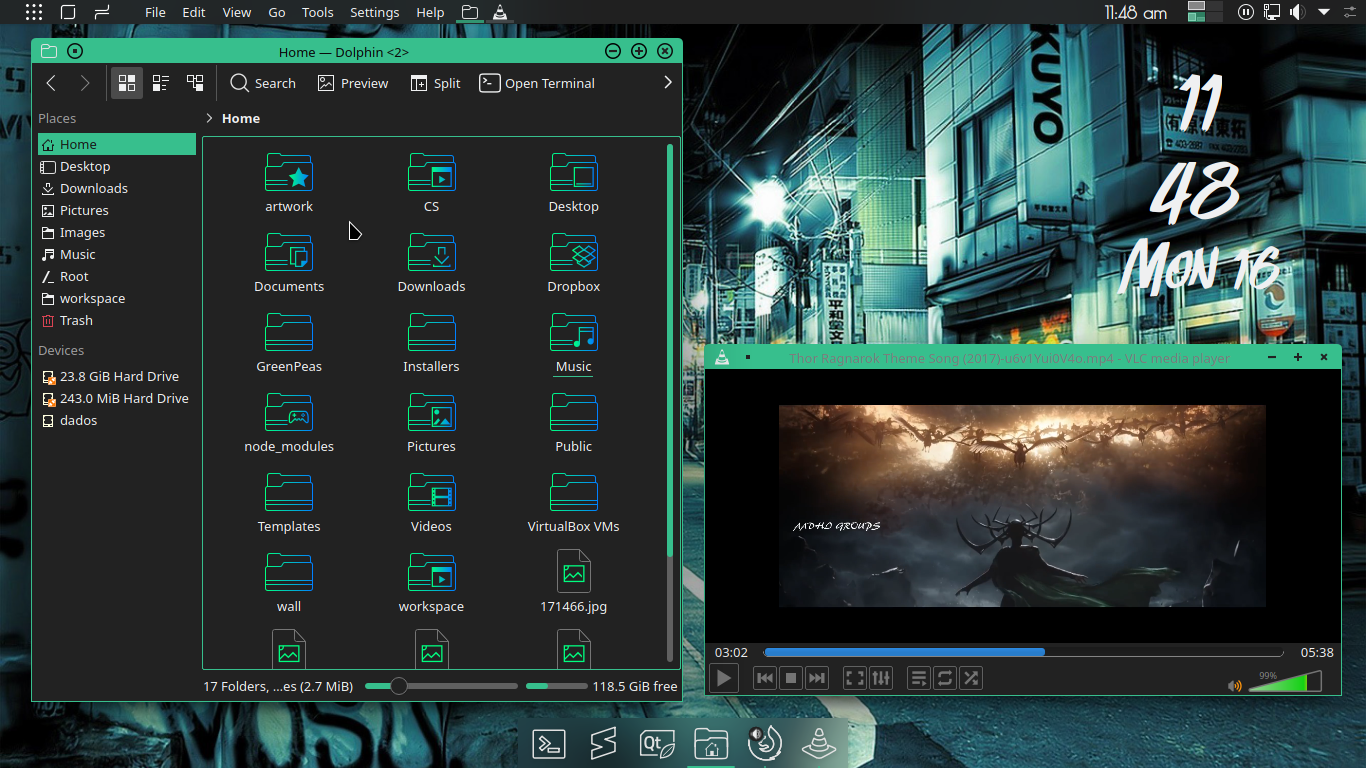Open the application launcher grid icon
The height and width of the screenshot is (768, 1366).
(x=34, y=12)
